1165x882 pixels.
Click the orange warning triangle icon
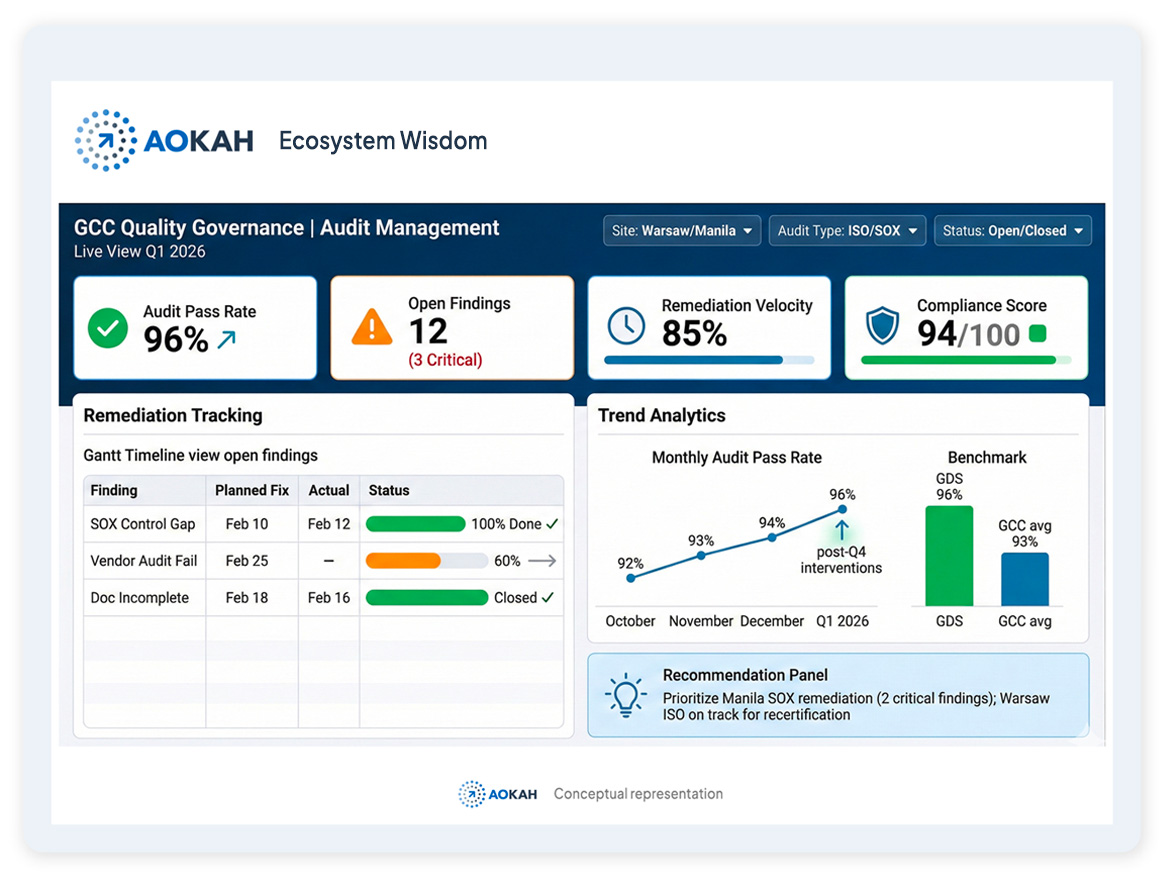point(372,327)
